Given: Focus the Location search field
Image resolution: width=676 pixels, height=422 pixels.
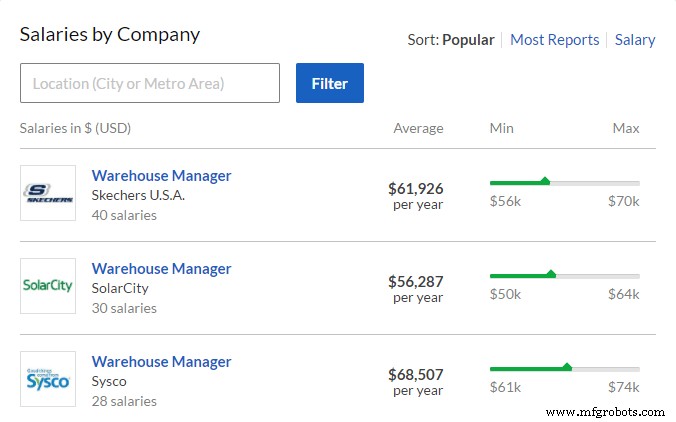Looking at the screenshot, I should coord(150,83).
